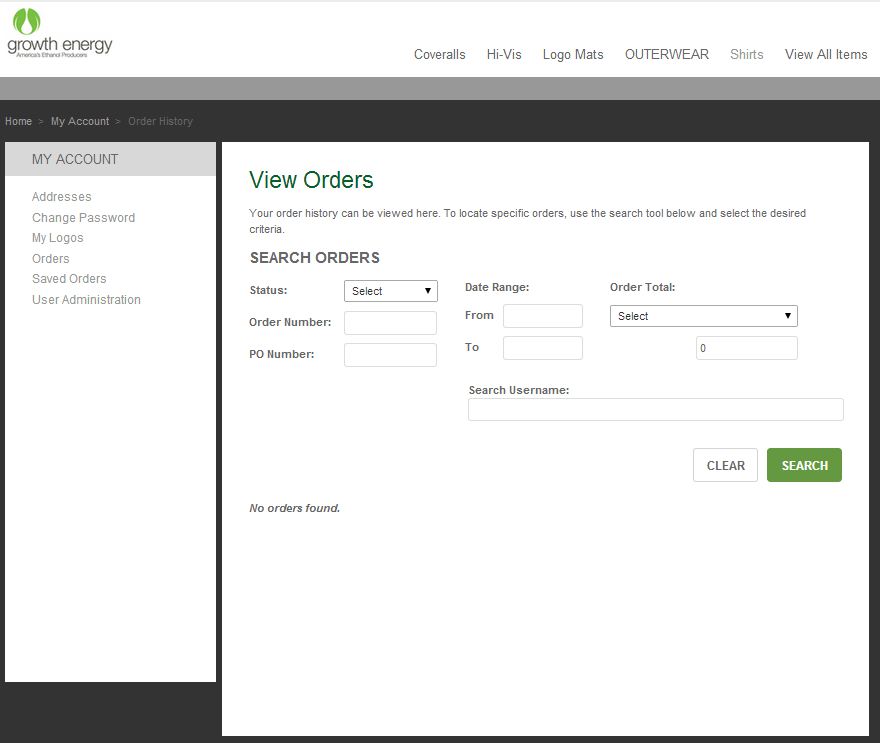Click My Account breadcrumb link

click(x=80, y=121)
